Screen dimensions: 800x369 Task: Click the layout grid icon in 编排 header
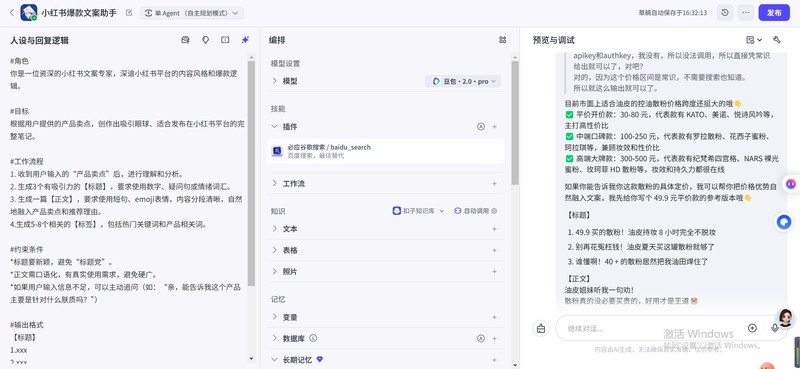(503, 40)
